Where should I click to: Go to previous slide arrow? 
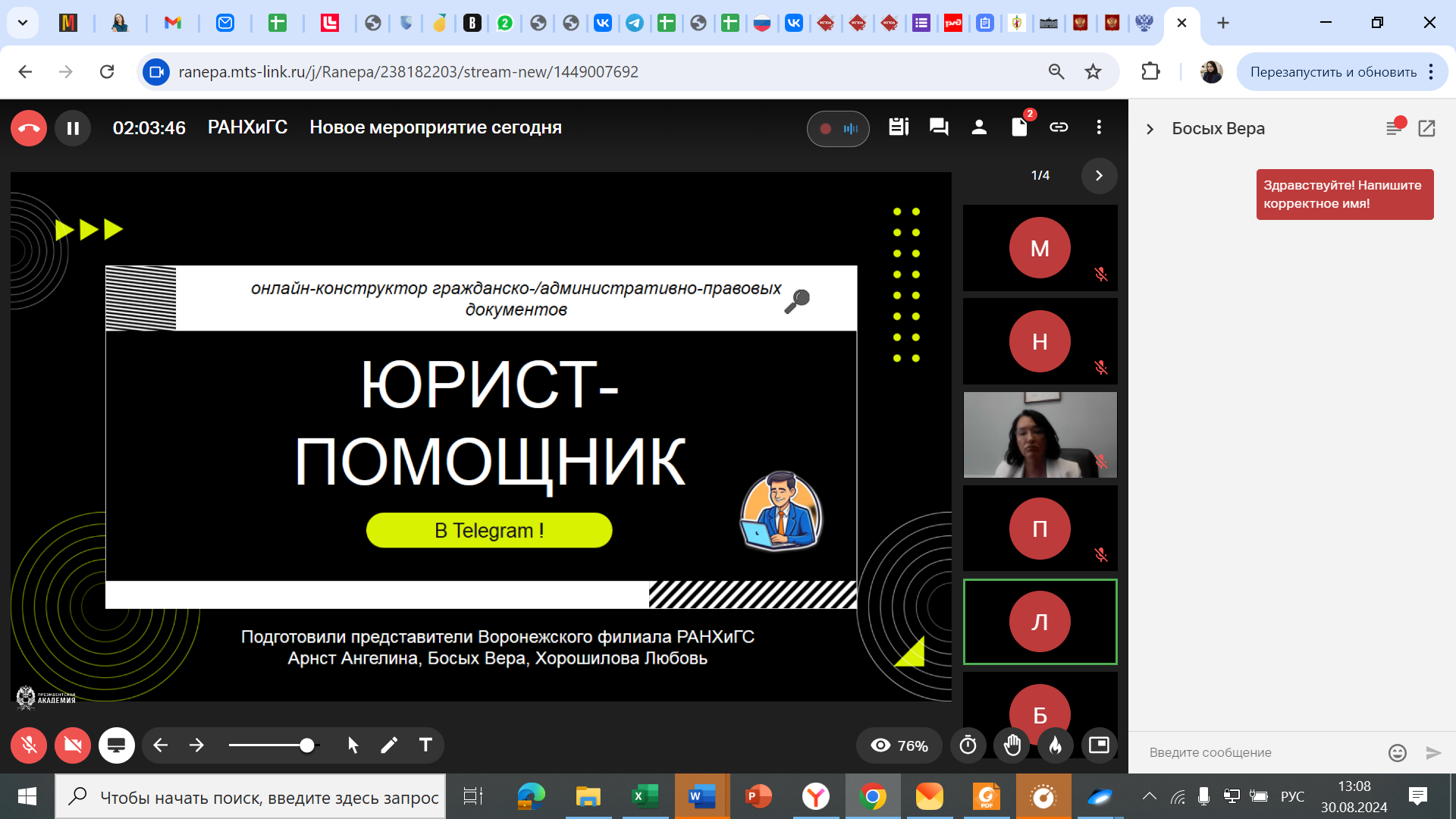point(160,745)
